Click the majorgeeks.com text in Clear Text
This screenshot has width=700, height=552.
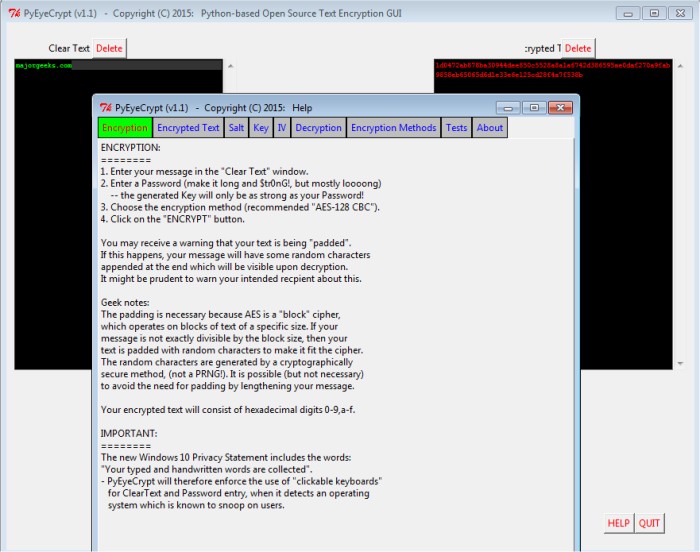(44, 66)
